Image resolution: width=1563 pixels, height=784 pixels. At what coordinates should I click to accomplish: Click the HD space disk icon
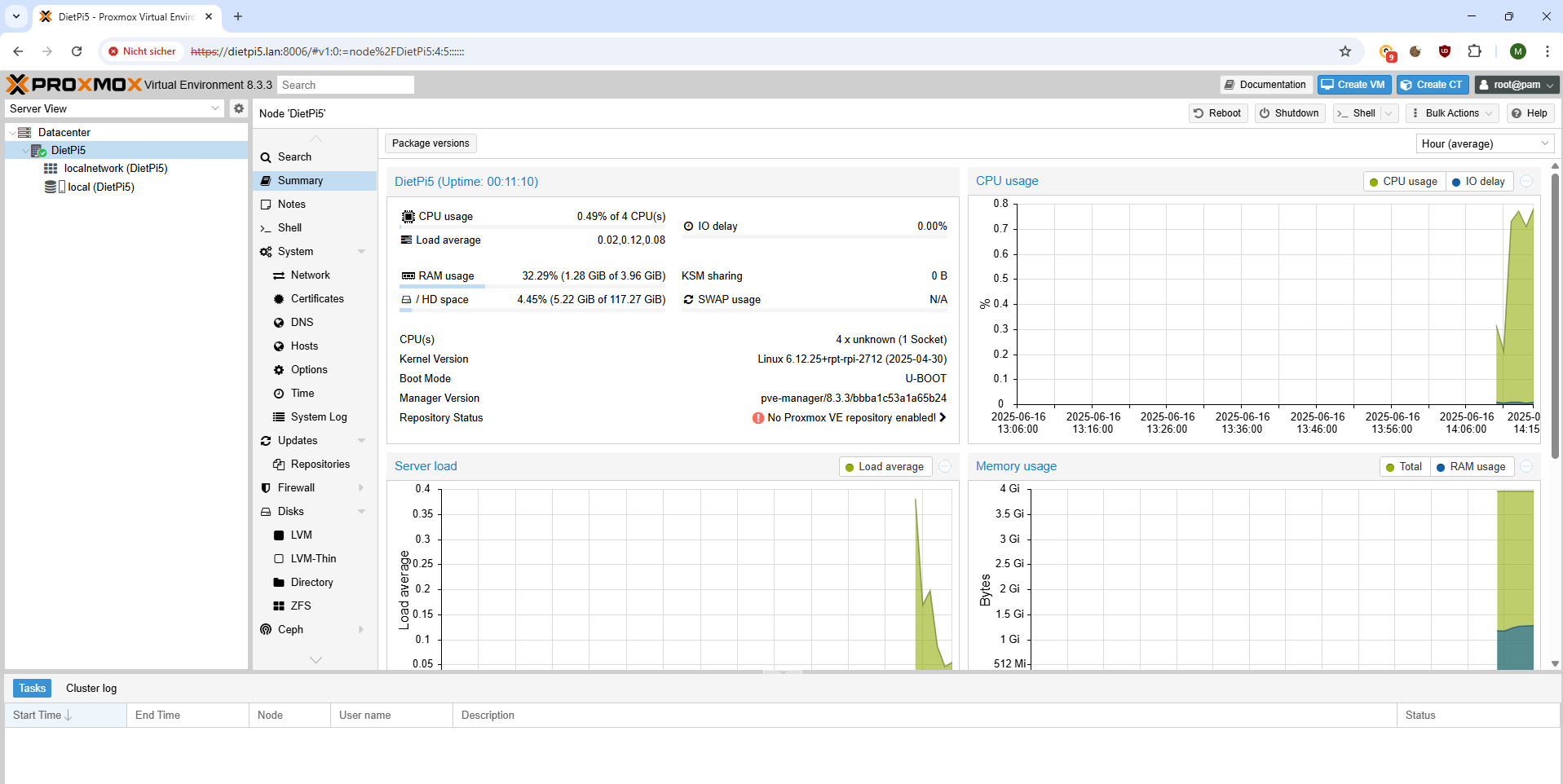tap(406, 299)
